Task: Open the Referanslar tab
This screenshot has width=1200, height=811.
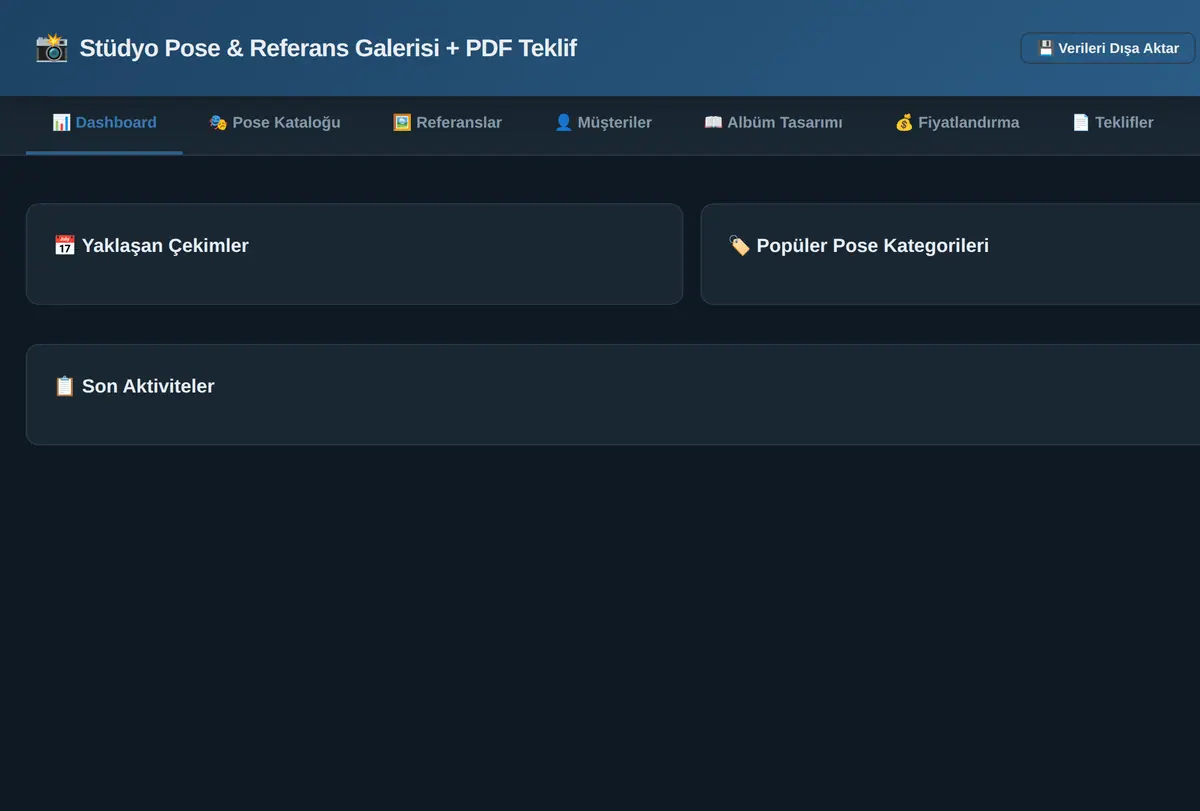Action: point(447,123)
